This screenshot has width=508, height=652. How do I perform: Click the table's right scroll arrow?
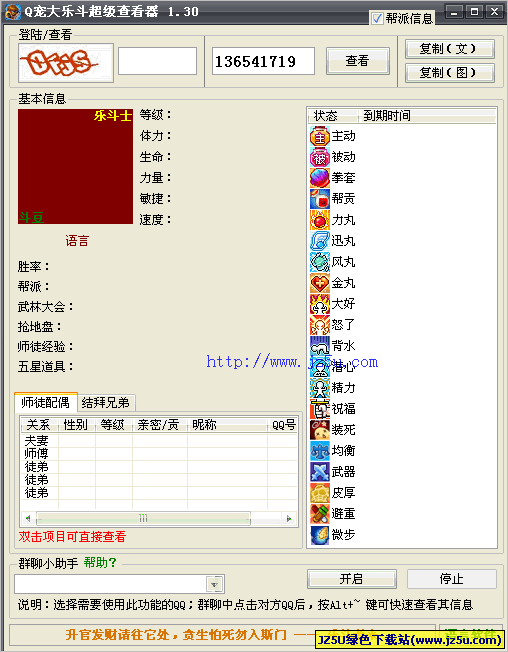pos(289,519)
